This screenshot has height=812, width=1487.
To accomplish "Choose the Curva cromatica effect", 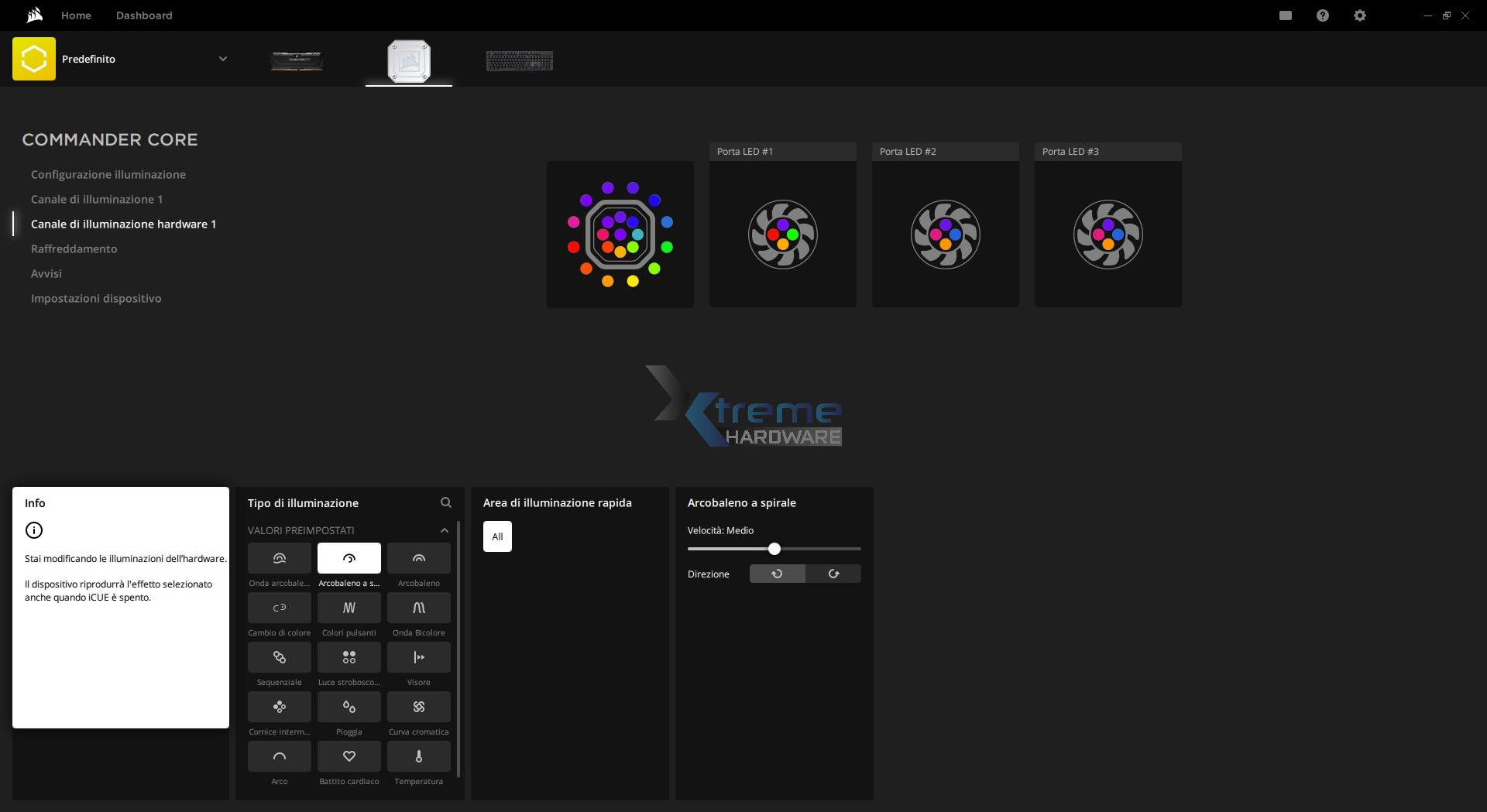I will [x=418, y=707].
